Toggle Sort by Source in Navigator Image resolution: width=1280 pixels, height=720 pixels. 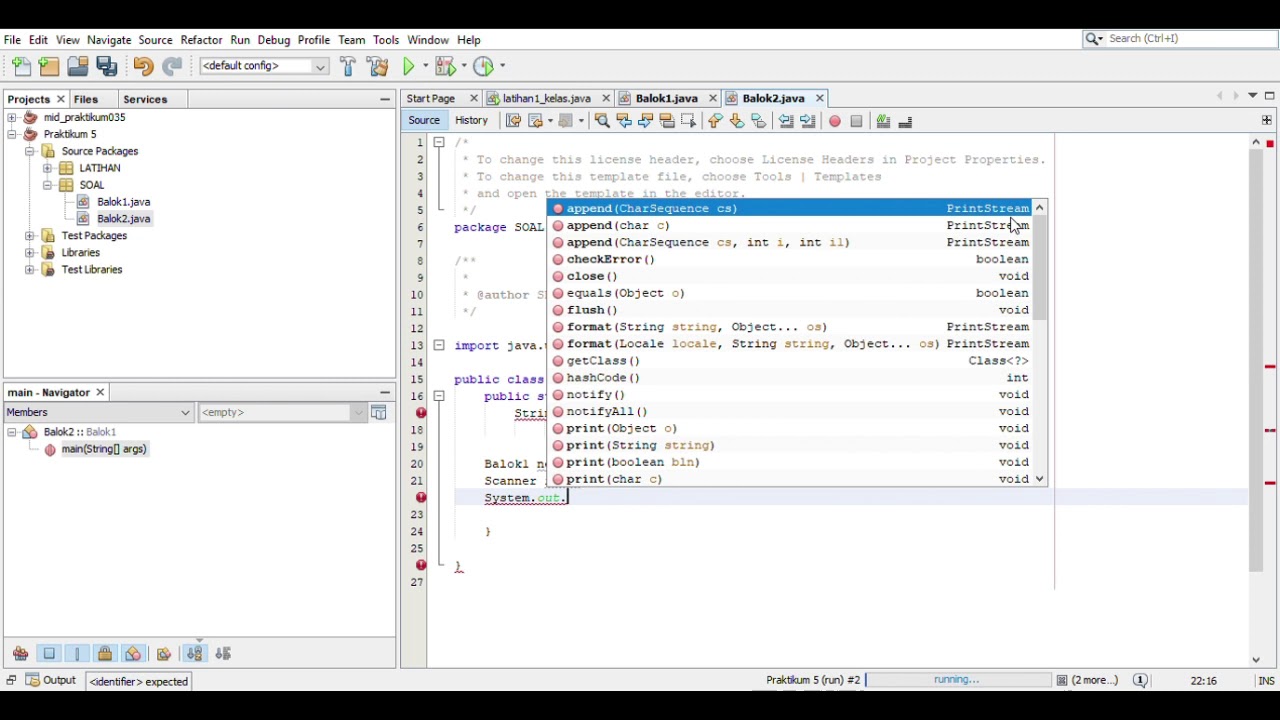(223, 654)
